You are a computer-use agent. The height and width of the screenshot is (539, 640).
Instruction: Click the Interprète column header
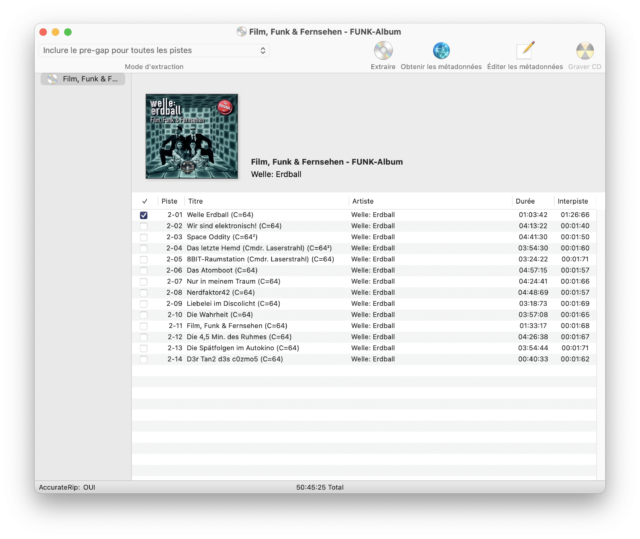tap(574, 201)
